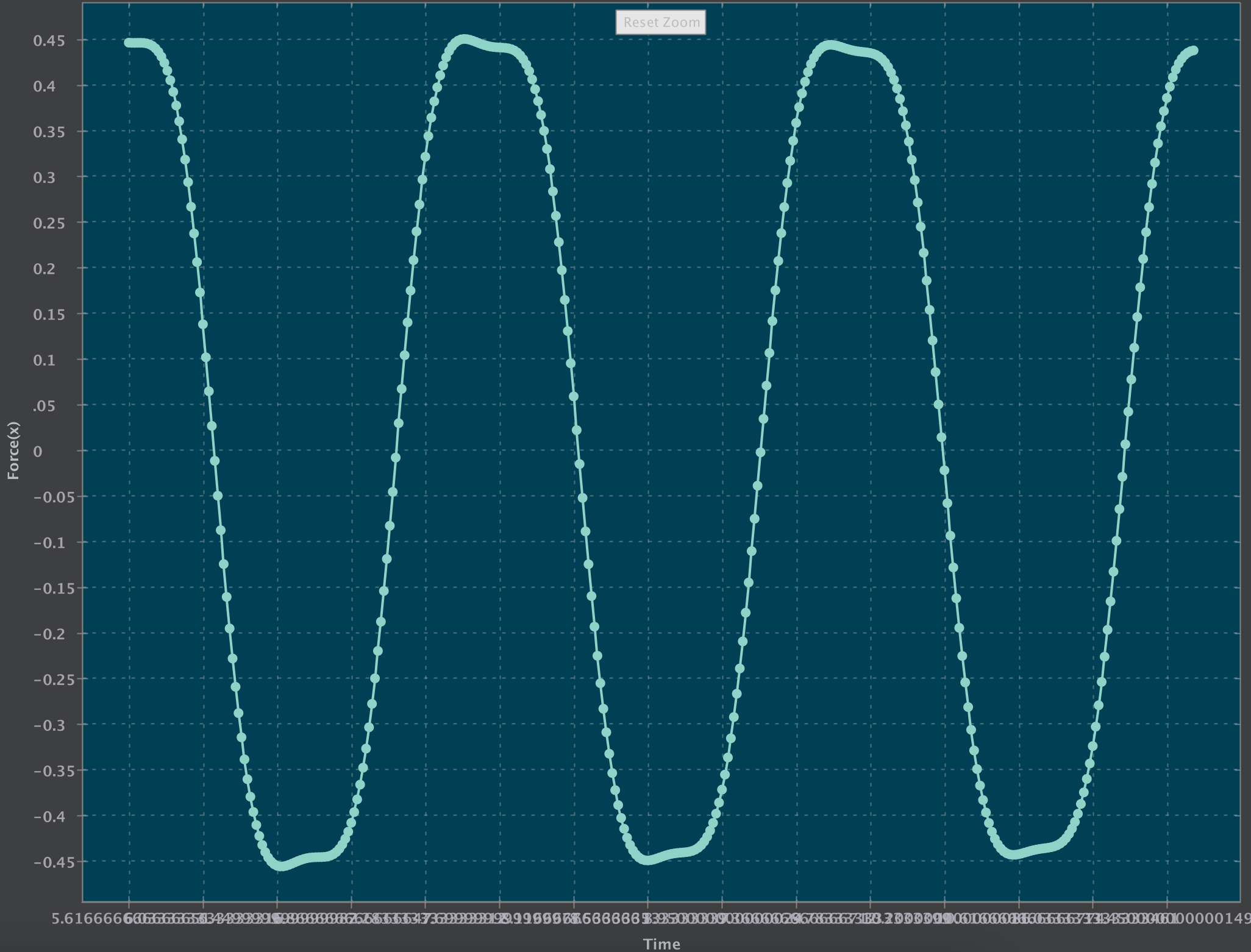Click the lowest point of the second trough
This screenshot has width=1251, height=952.
pyautogui.click(x=647, y=860)
